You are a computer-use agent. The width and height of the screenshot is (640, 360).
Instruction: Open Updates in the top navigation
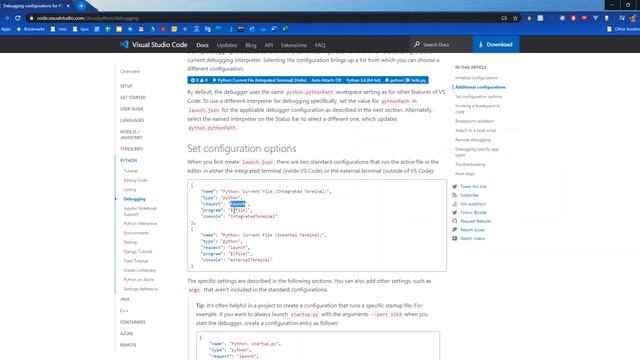pyautogui.click(x=227, y=45)
